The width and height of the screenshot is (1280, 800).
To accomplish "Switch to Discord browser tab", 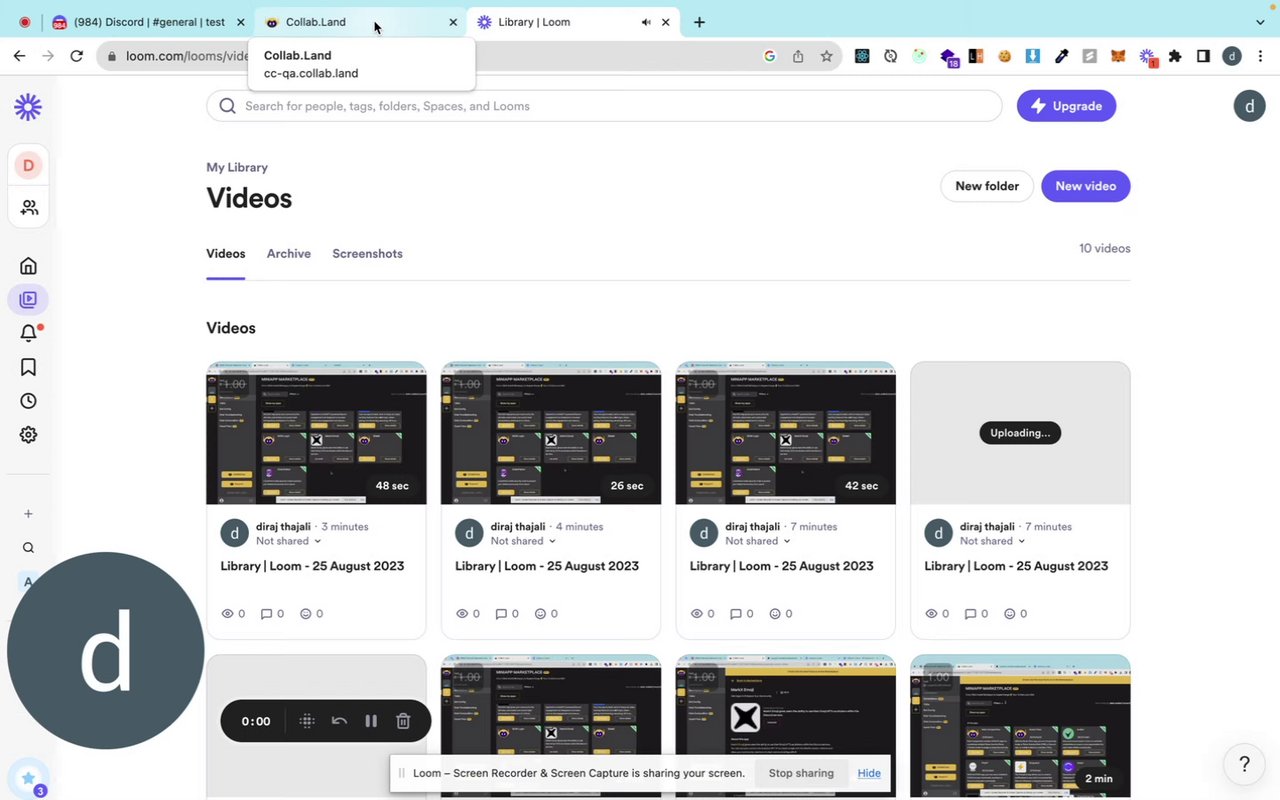I will [148, 22].
